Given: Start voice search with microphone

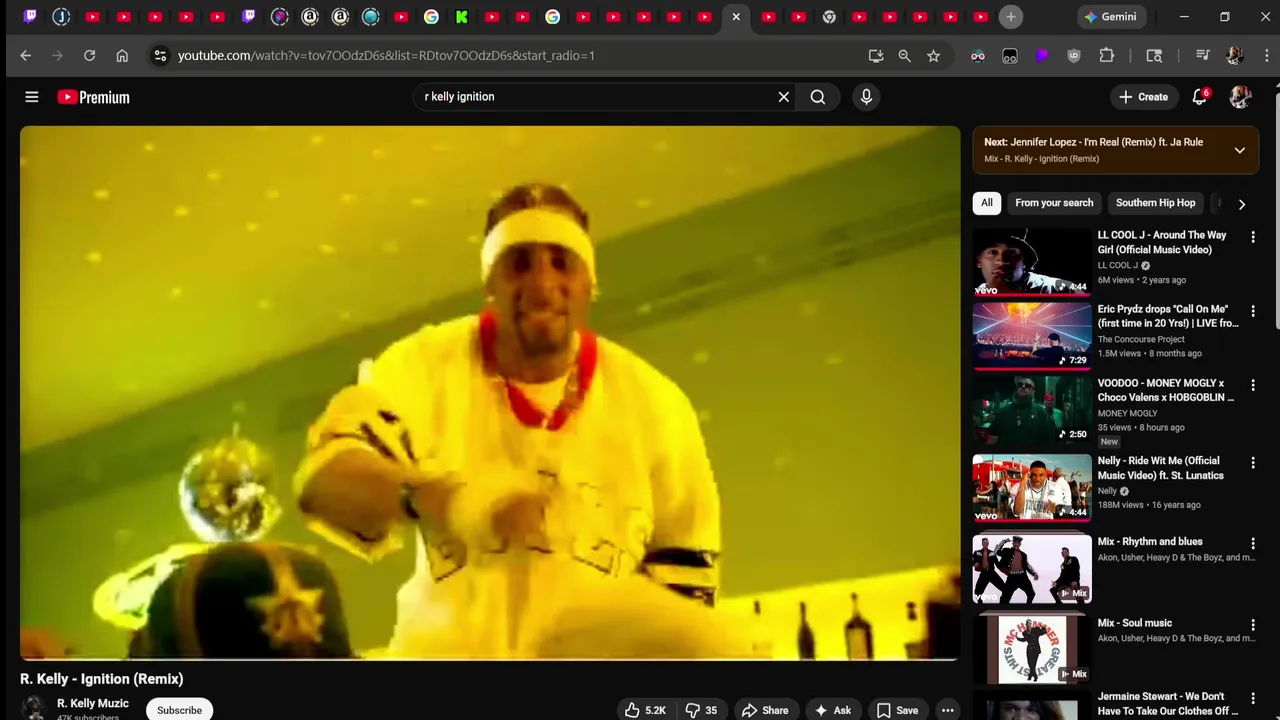Looking at the screenshot, I should click(x=866, y=97).
